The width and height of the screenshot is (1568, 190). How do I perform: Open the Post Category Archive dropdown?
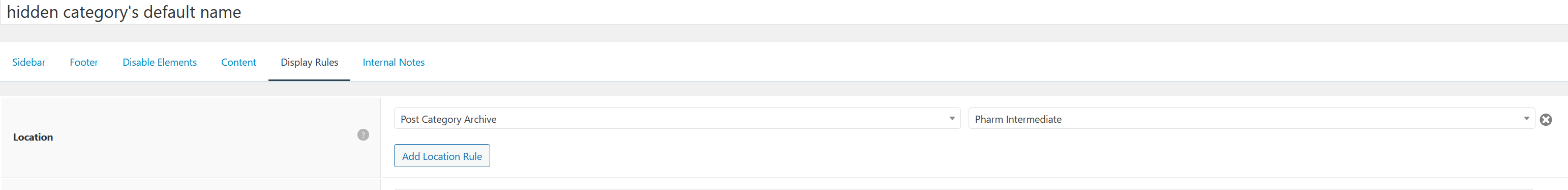(x=677, y=119)
